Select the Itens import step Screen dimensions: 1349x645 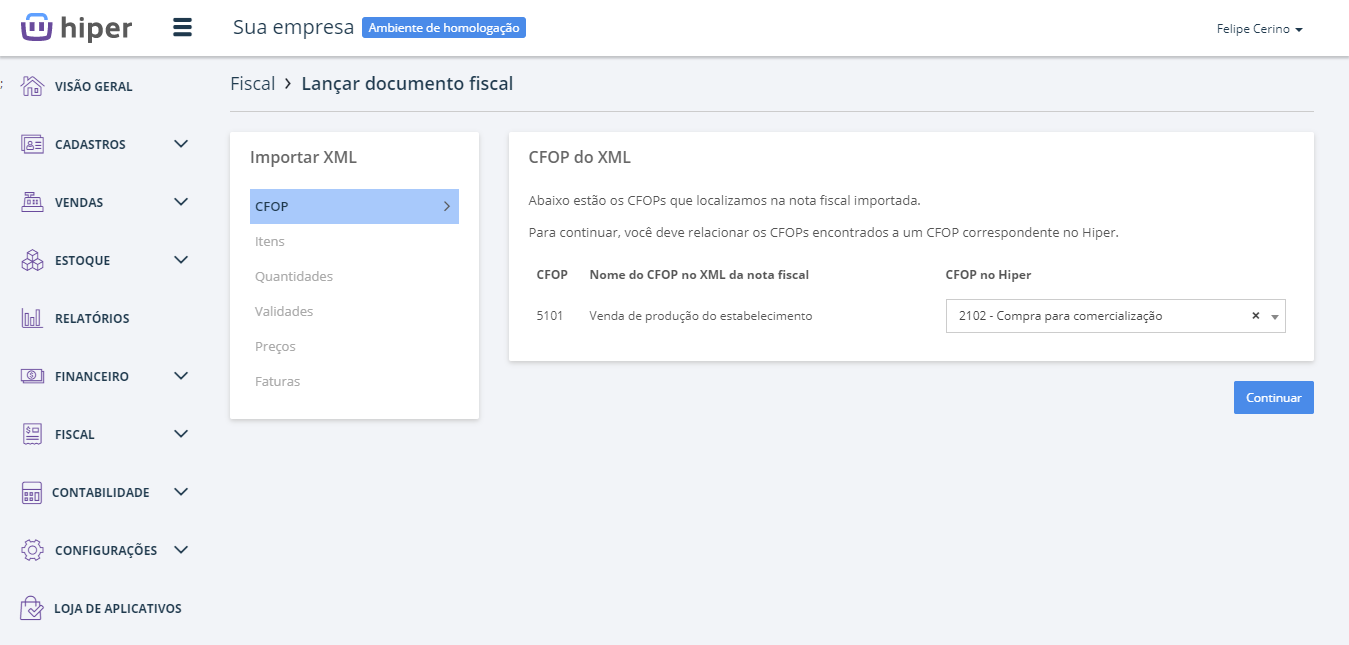click(354, 241)
